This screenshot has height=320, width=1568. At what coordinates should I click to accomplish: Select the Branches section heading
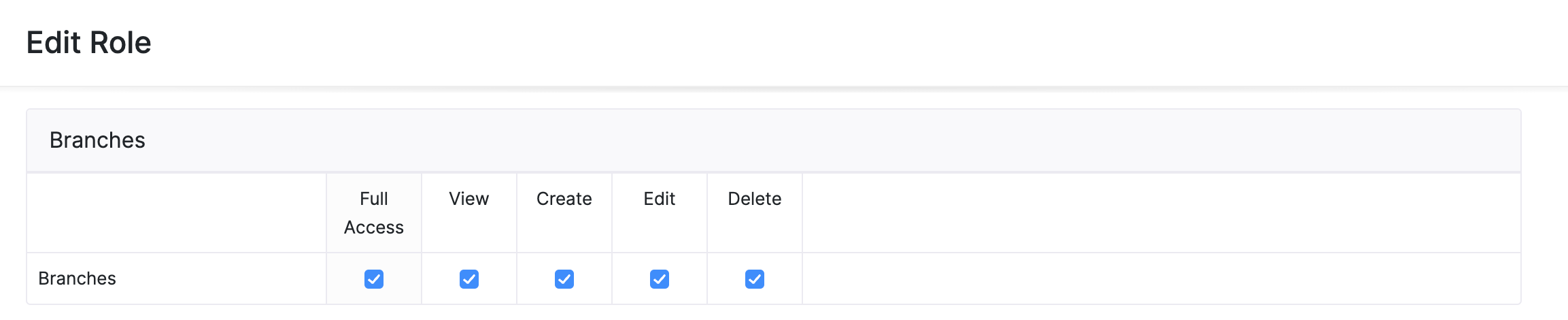pos(97,140)
